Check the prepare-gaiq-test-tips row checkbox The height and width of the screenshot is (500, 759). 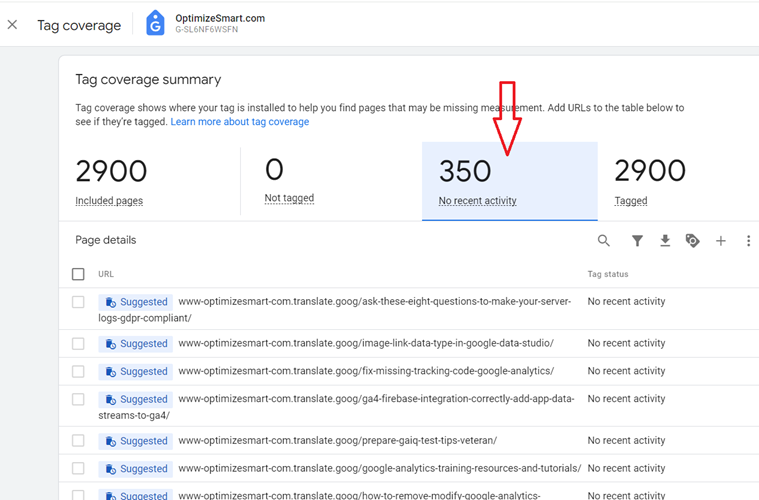click(x=78, y=440)
